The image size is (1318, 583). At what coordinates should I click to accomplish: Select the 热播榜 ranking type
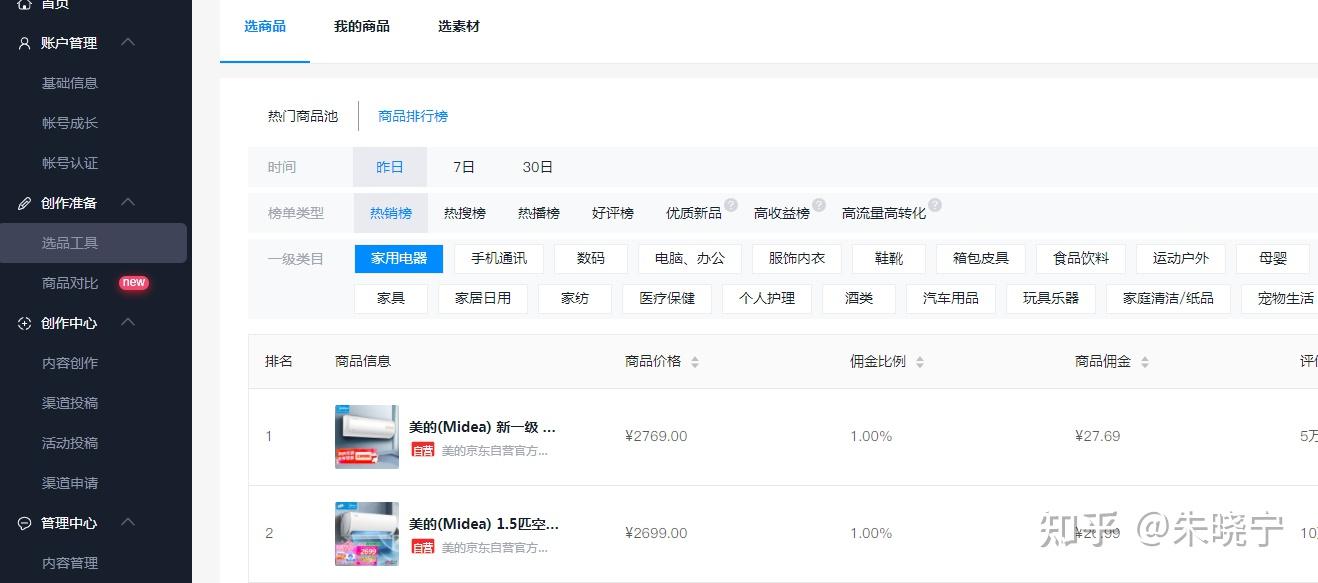coord(539,213)
